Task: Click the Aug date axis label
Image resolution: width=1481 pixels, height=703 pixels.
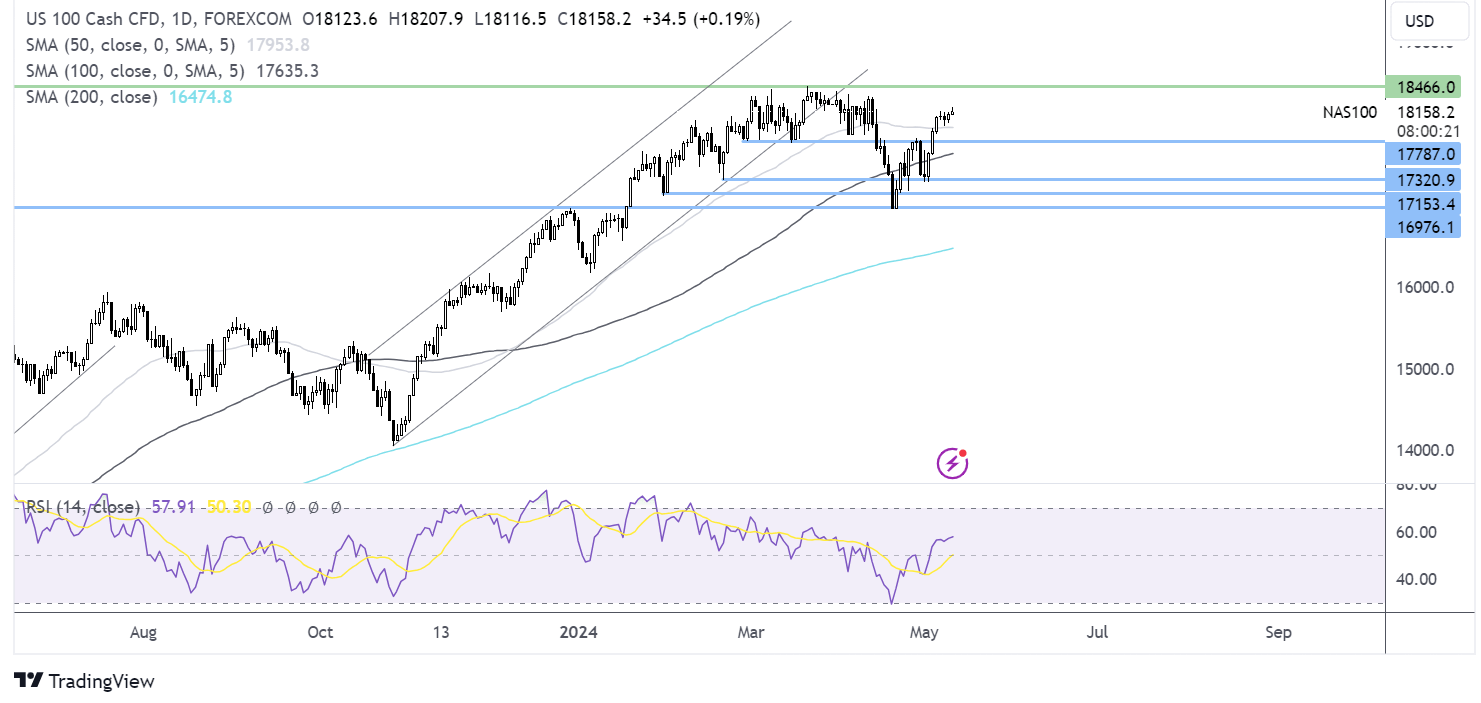Action: pyautogui.click(x=144, y=632)
